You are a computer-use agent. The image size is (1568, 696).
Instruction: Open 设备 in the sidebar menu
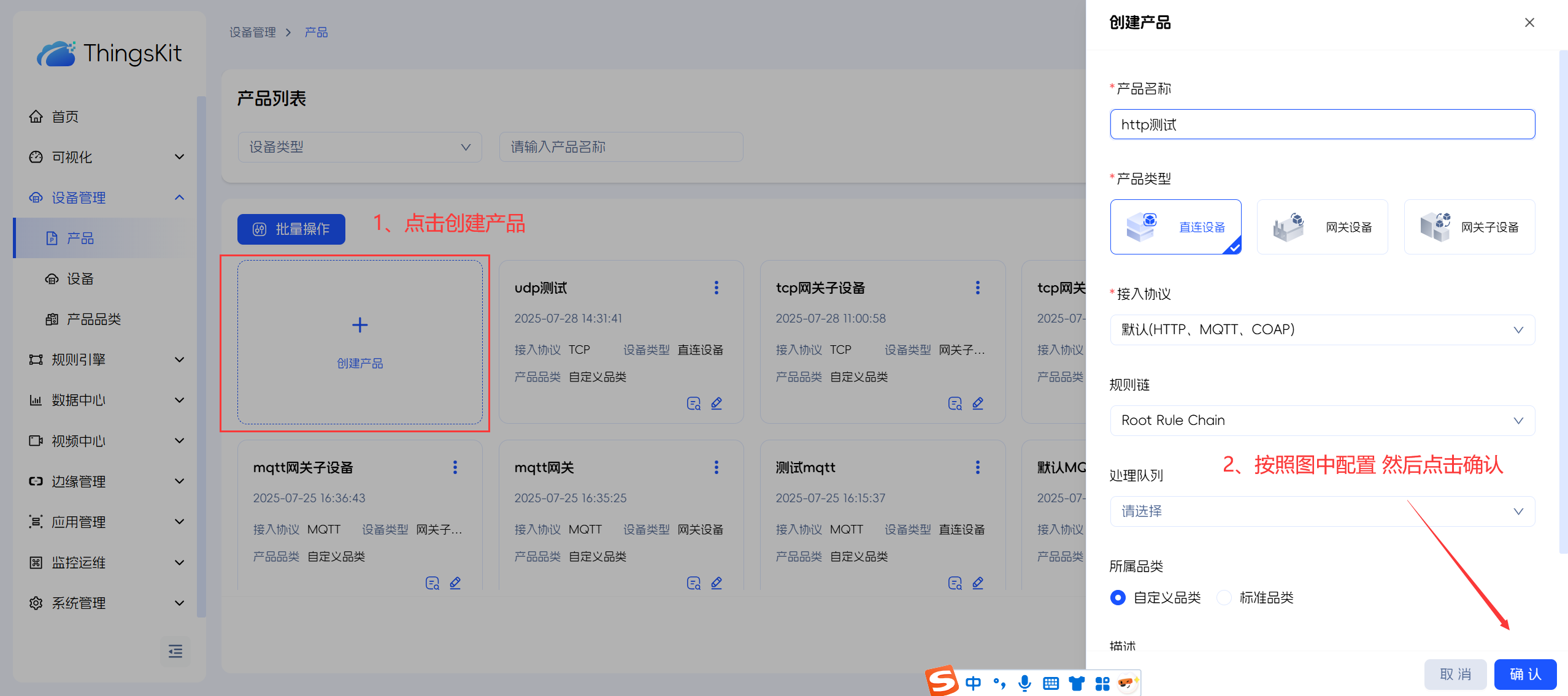coord(80,279)
